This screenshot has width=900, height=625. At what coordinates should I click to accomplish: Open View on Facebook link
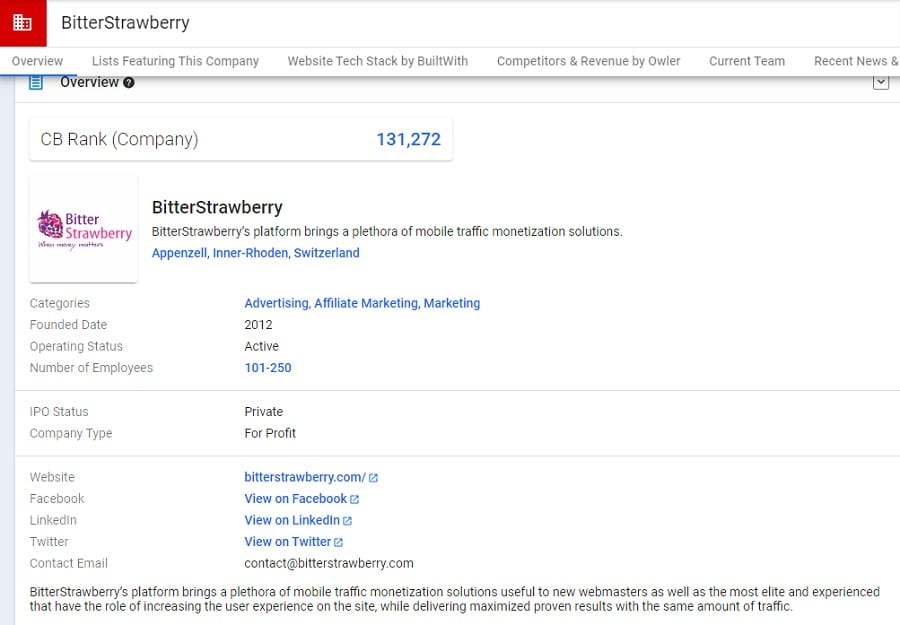pos(296,499)
